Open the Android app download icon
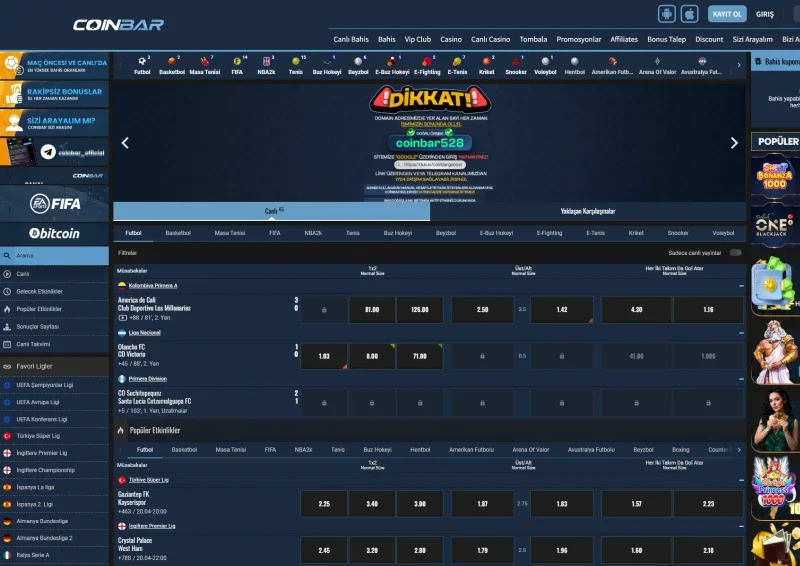The image size is (800, 566). click(x=666, y=14)
